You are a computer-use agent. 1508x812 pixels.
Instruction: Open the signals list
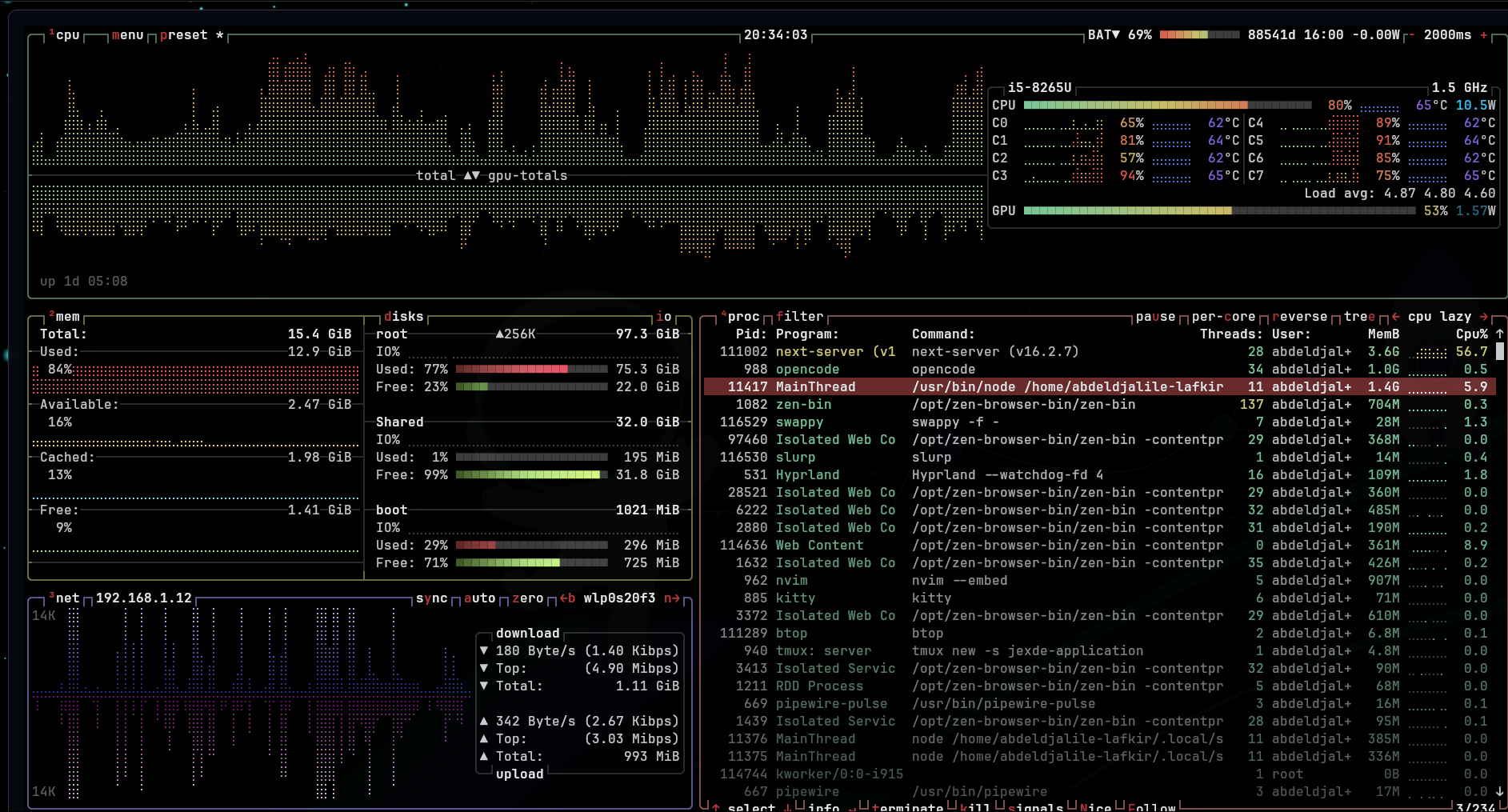click(x=1036, y=807)
